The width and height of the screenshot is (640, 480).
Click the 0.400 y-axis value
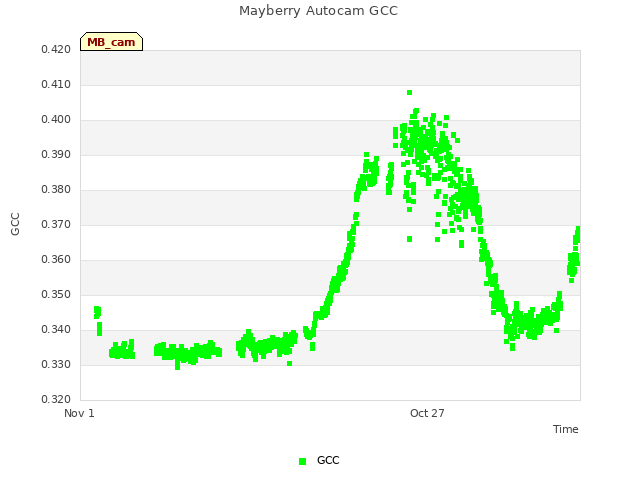tap(56, 120)
